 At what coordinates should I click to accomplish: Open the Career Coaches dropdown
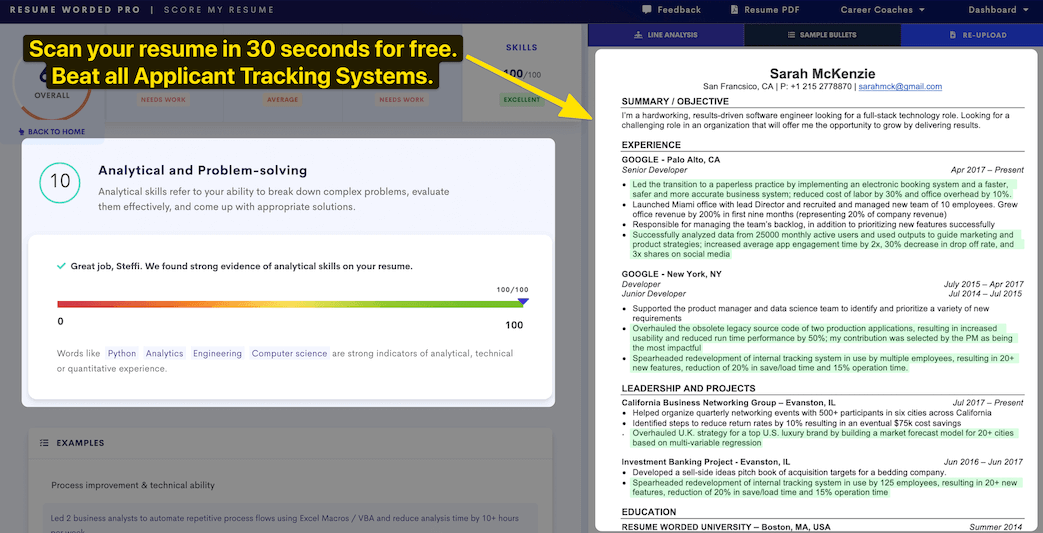(x=882, y=10)
